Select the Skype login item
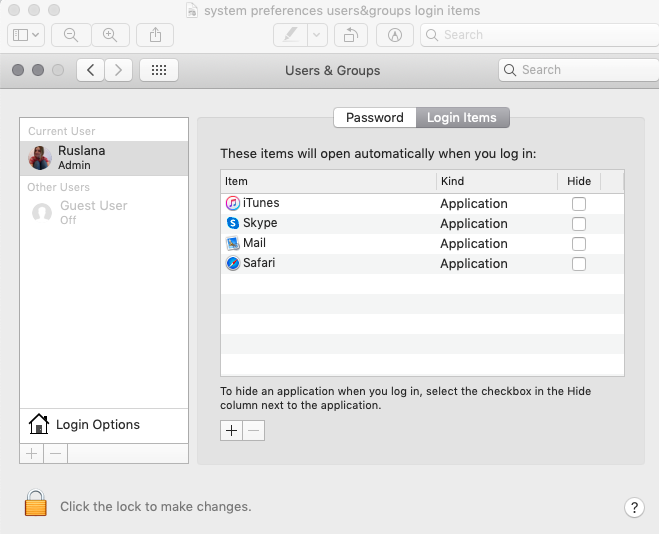Viewport: 659px width, 534px height. (x=422, y=224)
